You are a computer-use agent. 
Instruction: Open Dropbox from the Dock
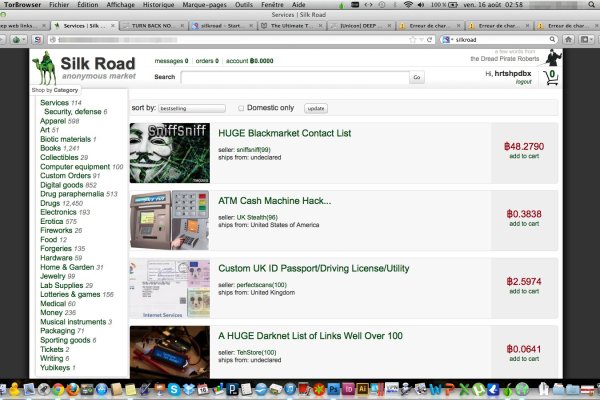click(189, 390)
